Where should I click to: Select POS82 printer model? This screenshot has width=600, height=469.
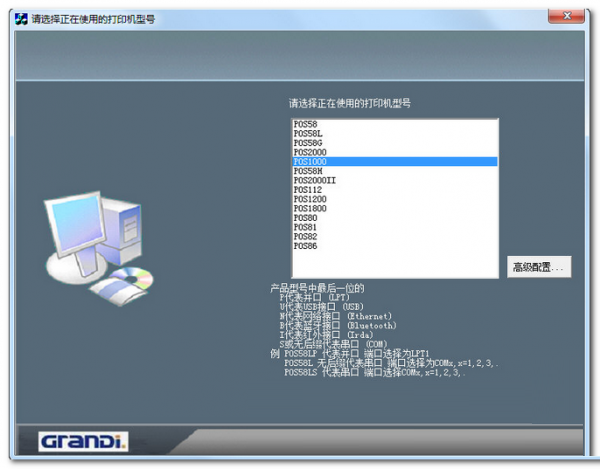coord(306,236)
